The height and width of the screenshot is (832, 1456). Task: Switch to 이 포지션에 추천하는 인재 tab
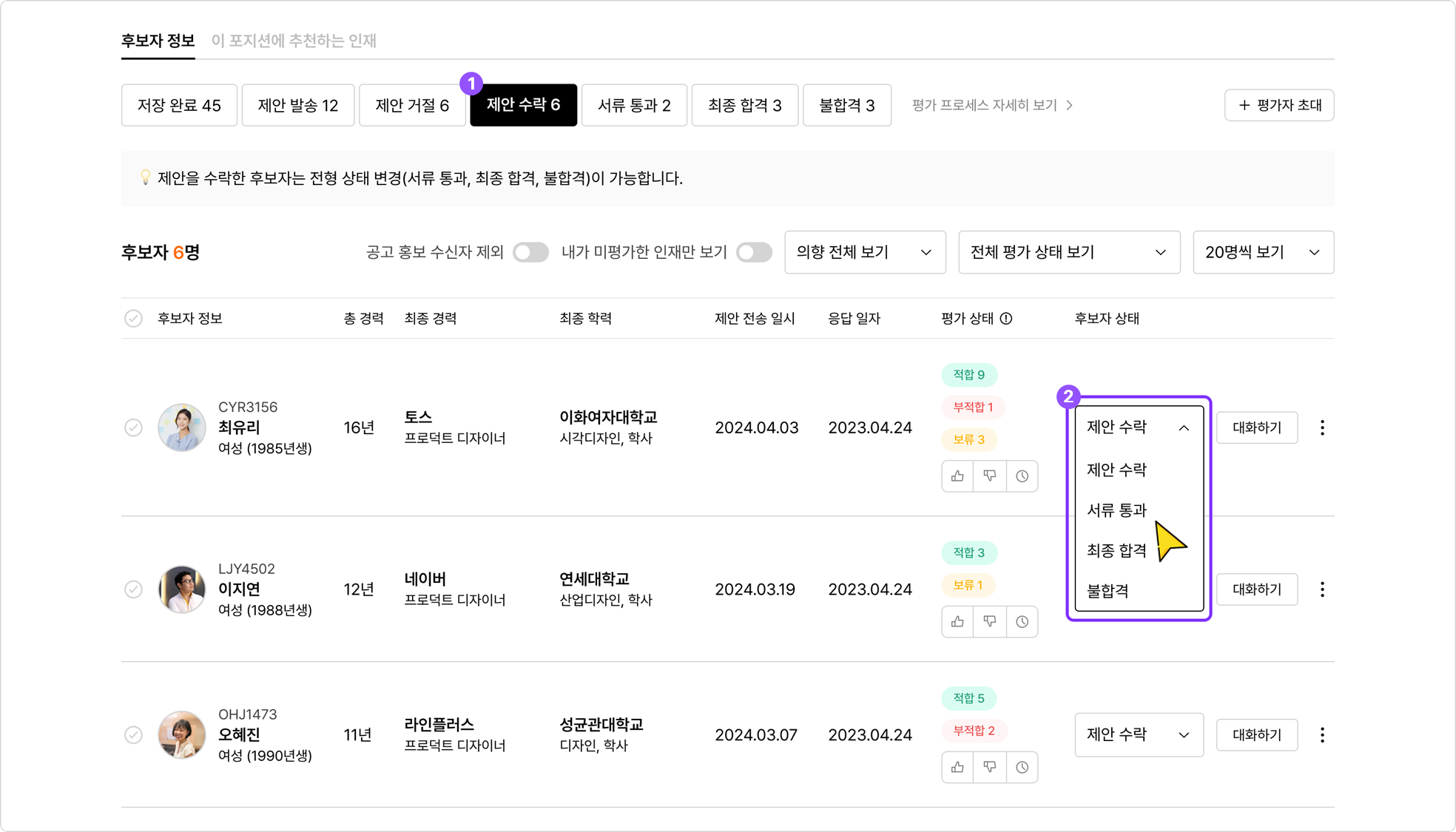294,41
